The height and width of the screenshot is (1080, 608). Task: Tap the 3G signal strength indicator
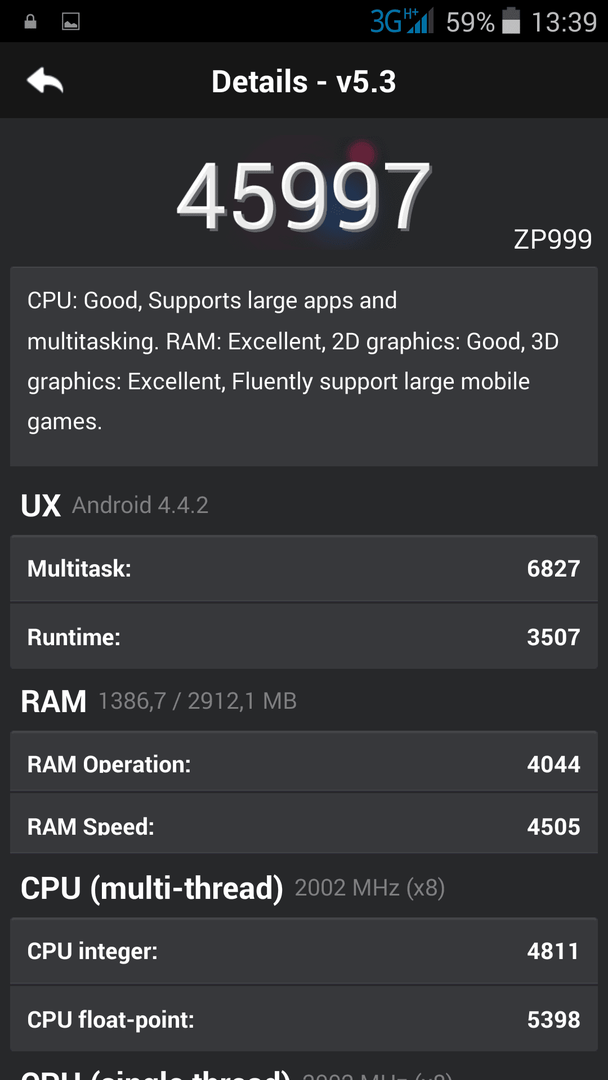[x=402, y=21]
